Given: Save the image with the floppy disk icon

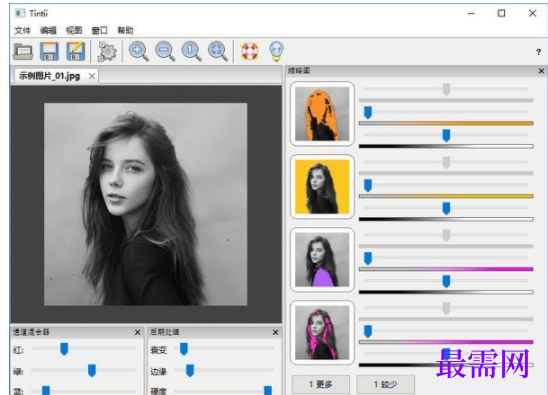Looking at the screenshot, I should coord(49,51).
